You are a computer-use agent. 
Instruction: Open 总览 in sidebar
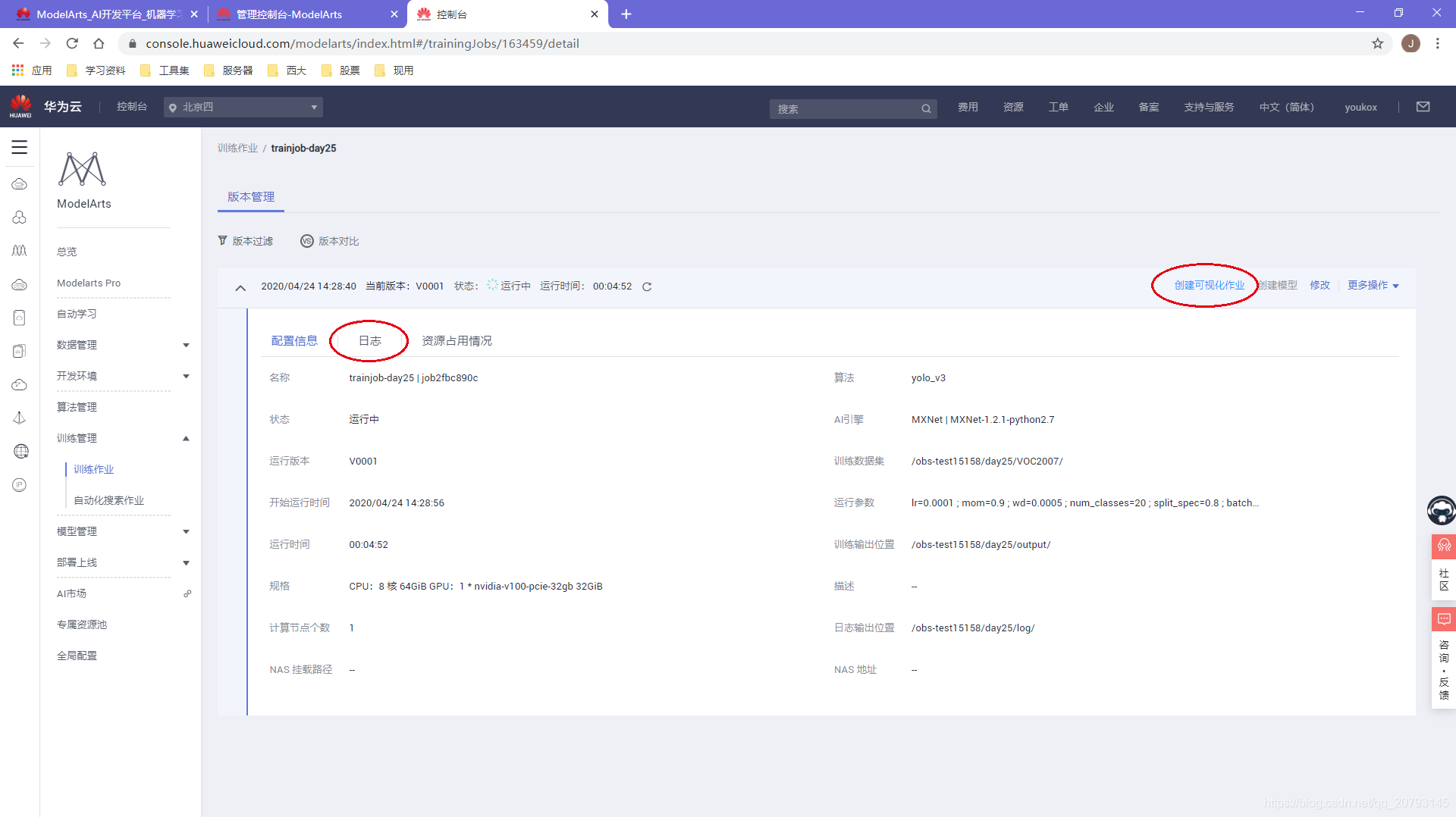[67, 252]
